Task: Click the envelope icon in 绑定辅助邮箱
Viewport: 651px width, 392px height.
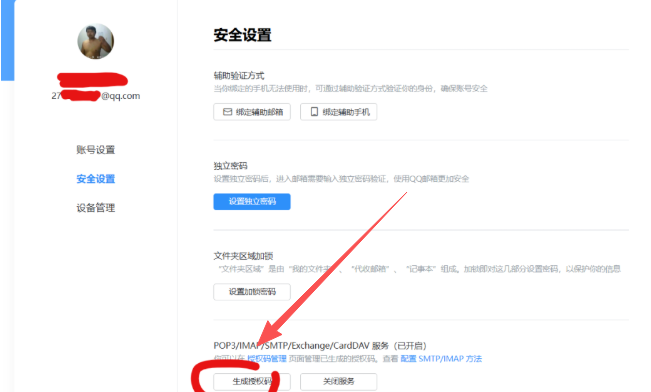Action: (228, 112)
